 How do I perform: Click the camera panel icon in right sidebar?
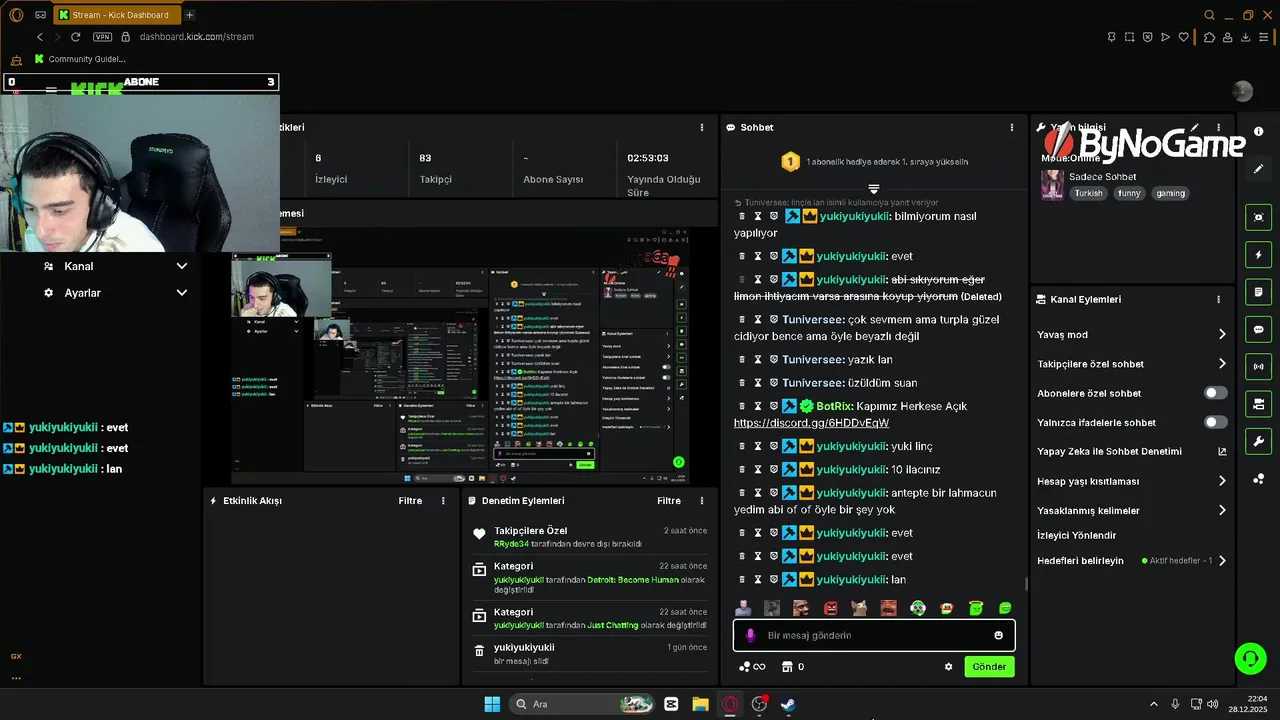click(1258, 404)
